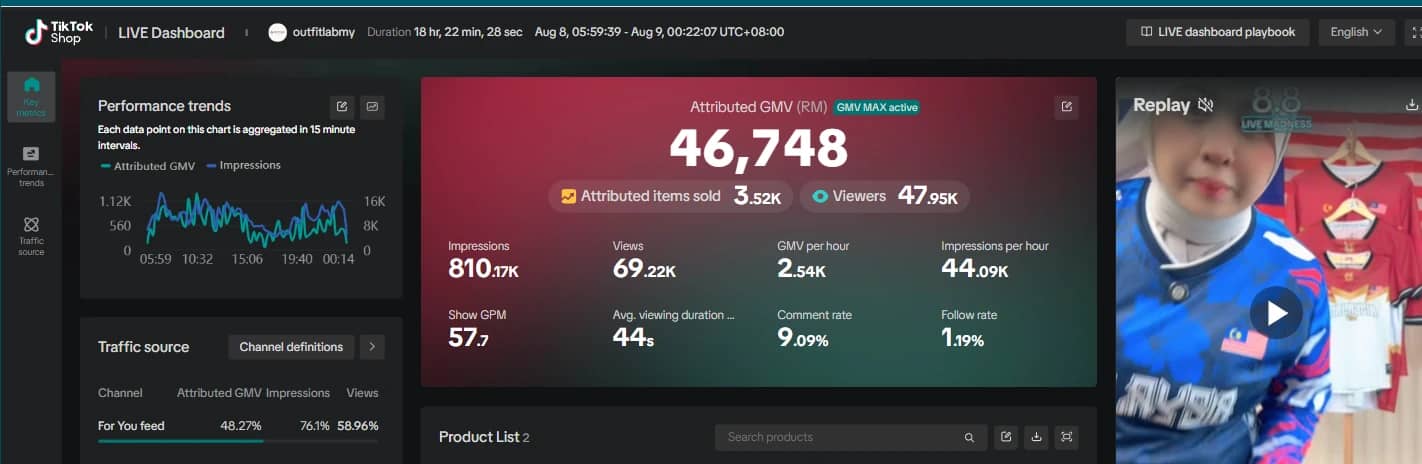
Task: Edit the Performance trends chart metrics
Action: 342,107
